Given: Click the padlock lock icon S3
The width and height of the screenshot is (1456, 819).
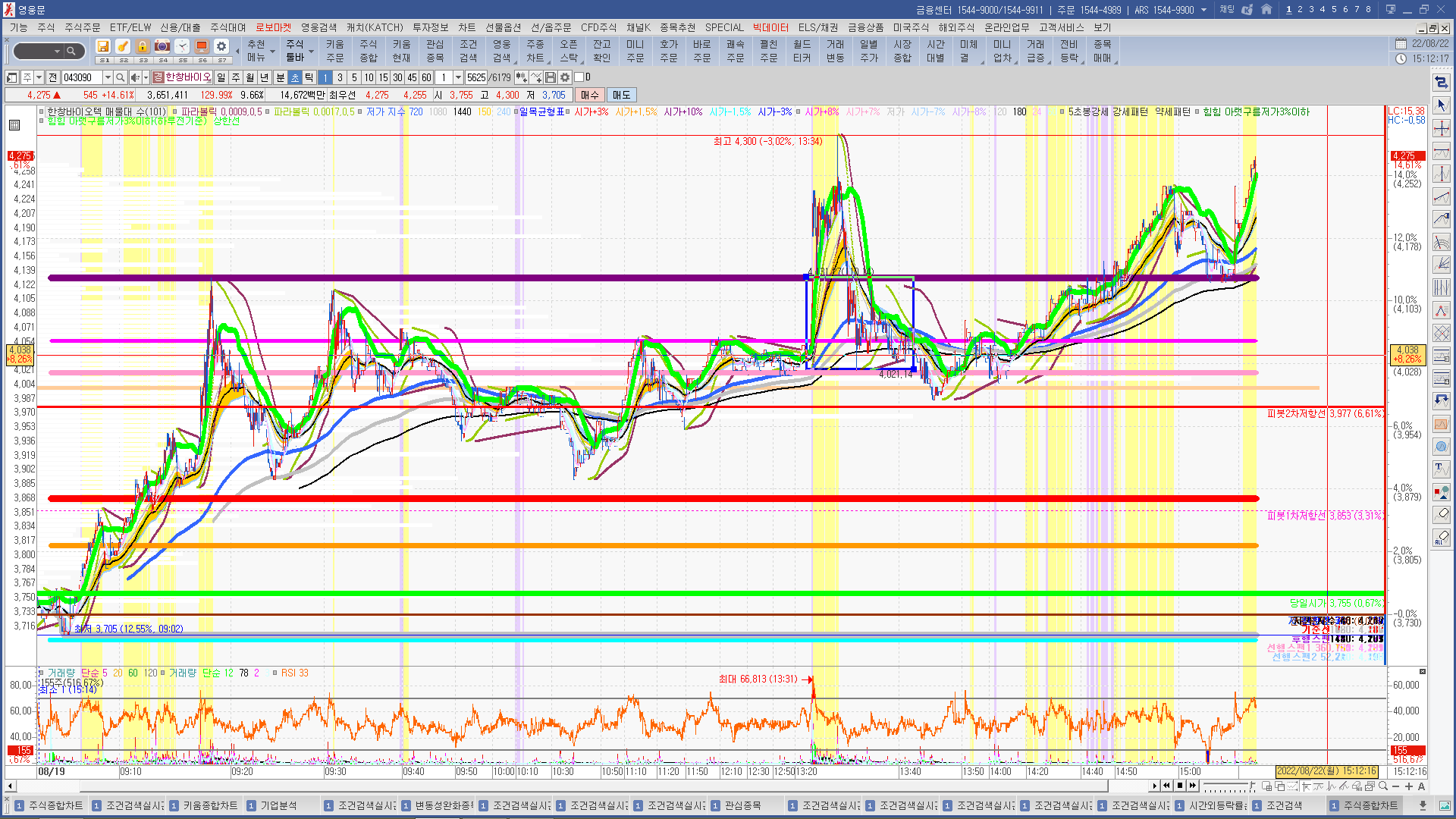Looking at the screenshot, I should 143,47.
